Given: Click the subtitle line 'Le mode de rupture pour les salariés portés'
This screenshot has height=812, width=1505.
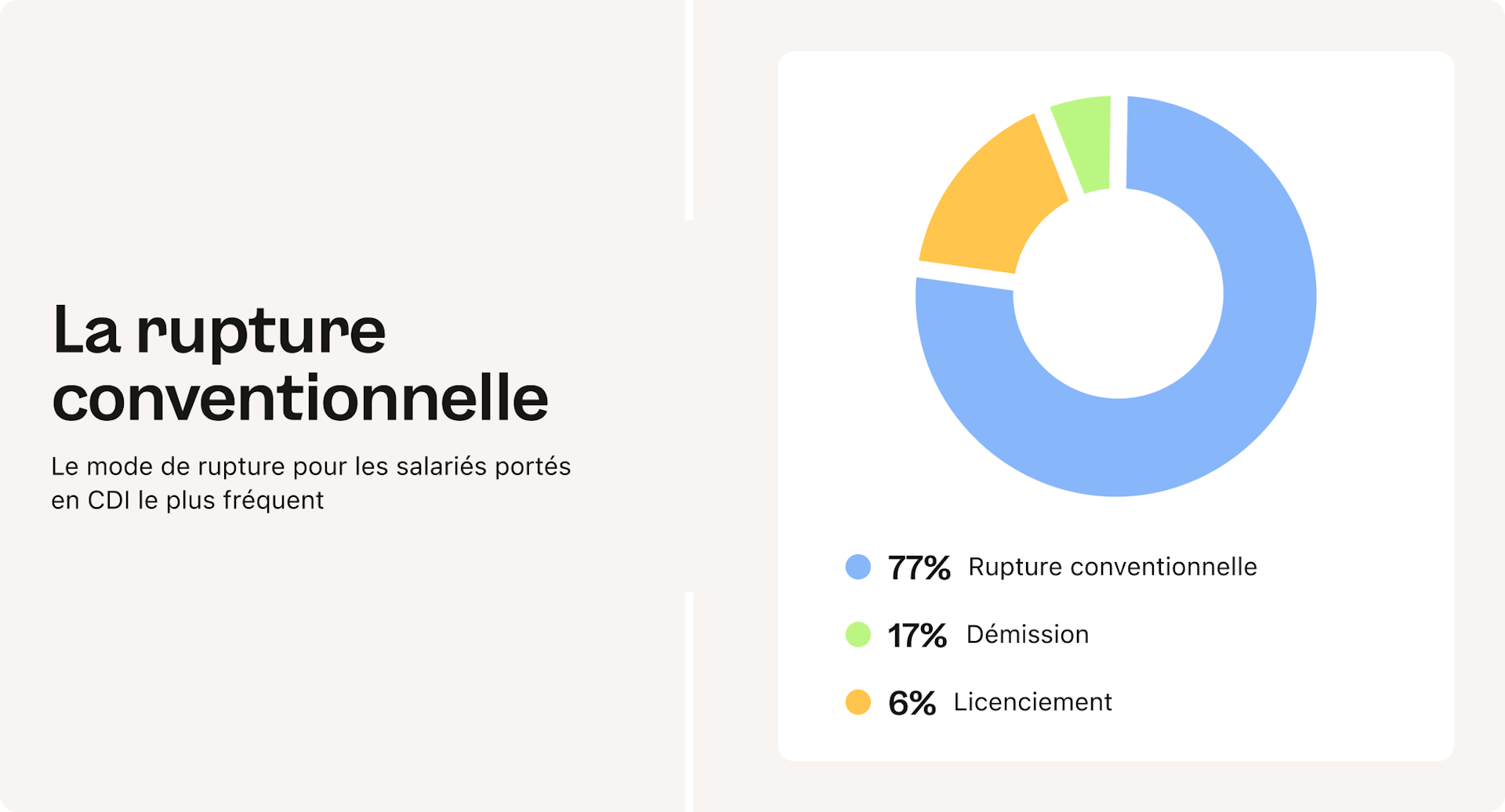Looking at the screenshot, I should (x=310, y=466).
